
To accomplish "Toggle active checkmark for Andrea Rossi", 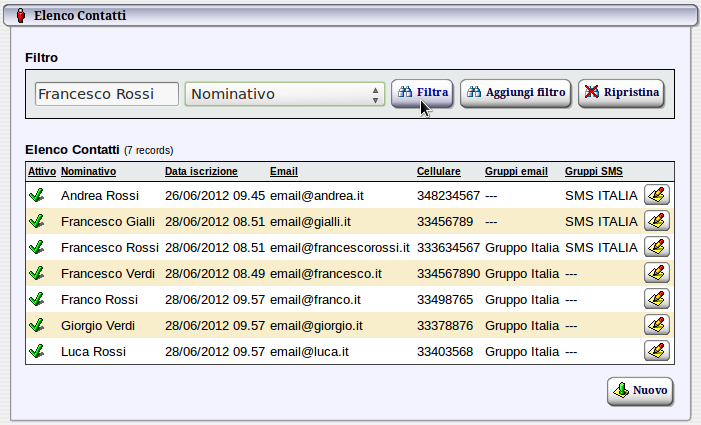I will (37, 195).
